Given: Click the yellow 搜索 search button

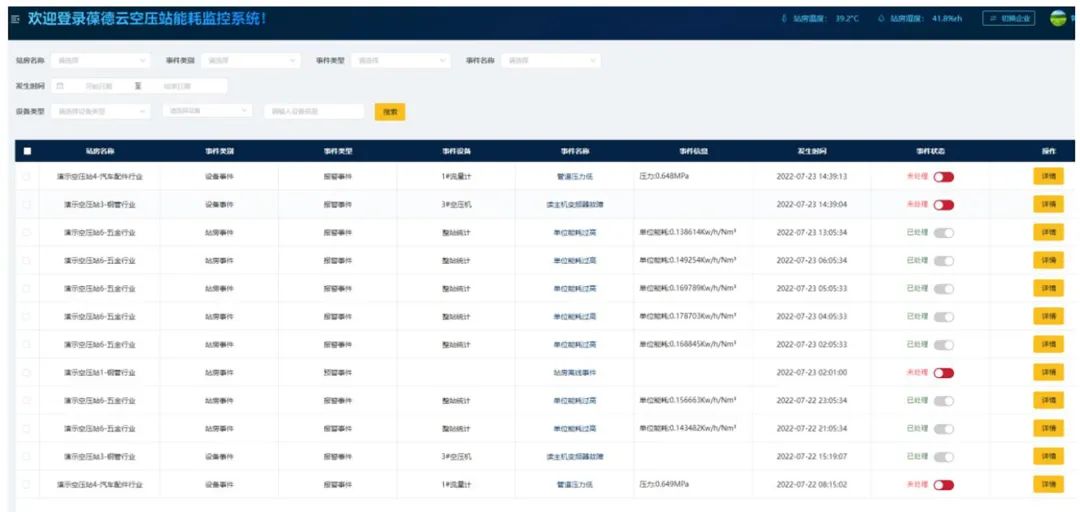Looking at the screenshot, I should point(390,112).
